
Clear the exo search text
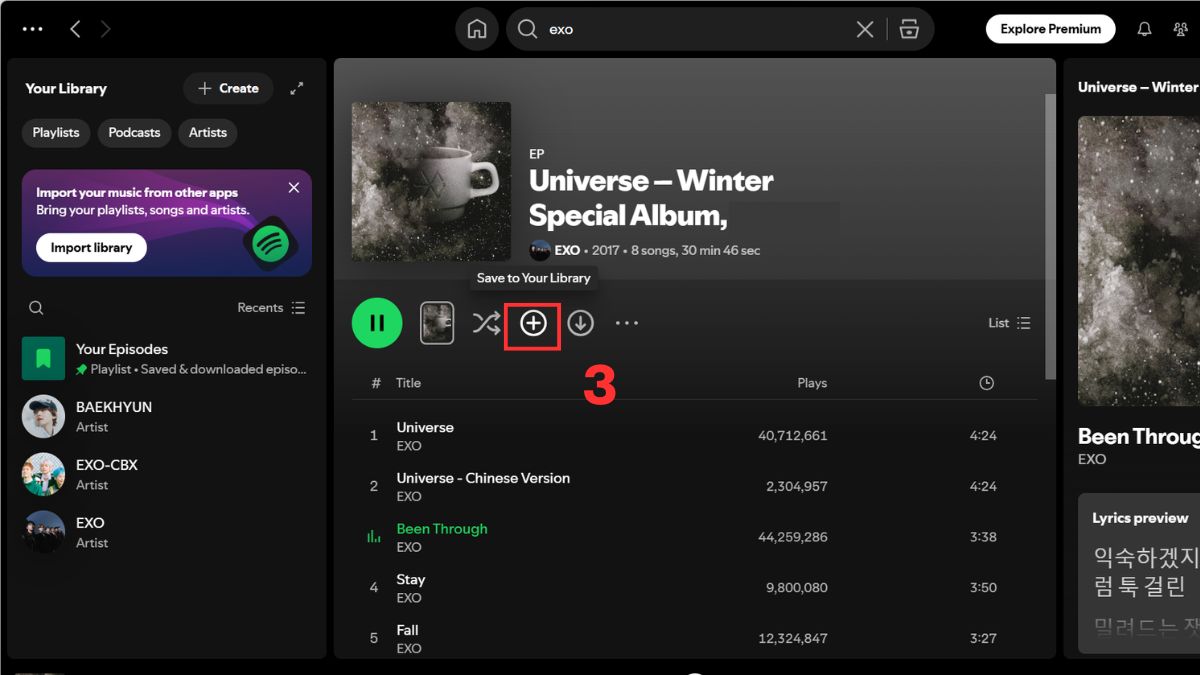pos(865,29)
